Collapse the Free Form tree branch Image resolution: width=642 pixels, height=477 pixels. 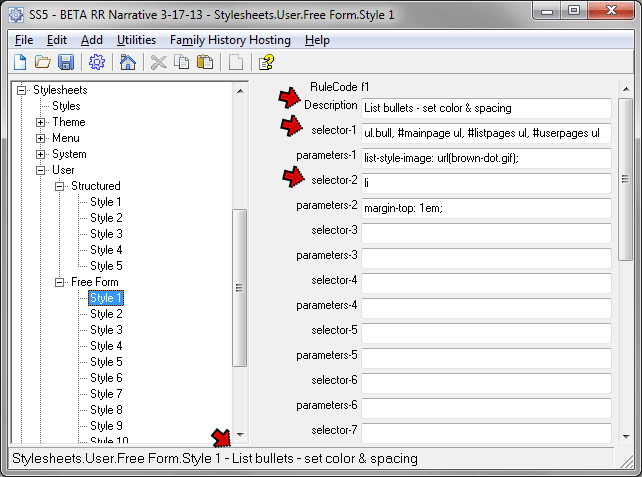tap(60, 282)
